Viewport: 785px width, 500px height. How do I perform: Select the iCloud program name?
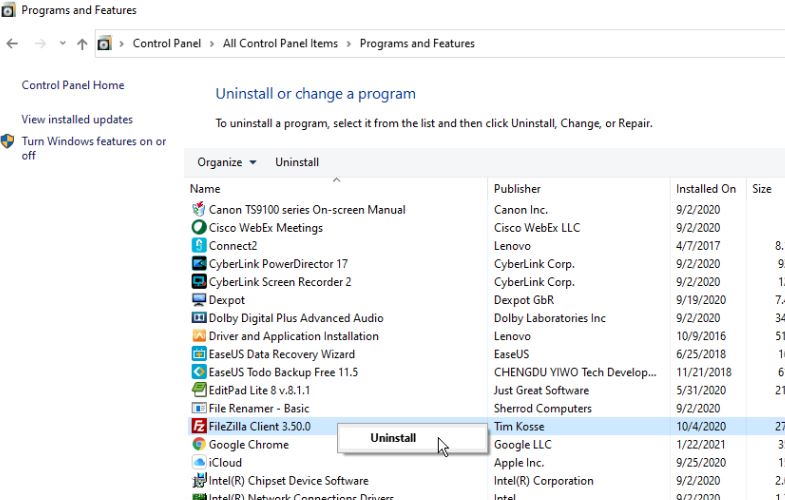pyautogui.click(x=225, y=462)
